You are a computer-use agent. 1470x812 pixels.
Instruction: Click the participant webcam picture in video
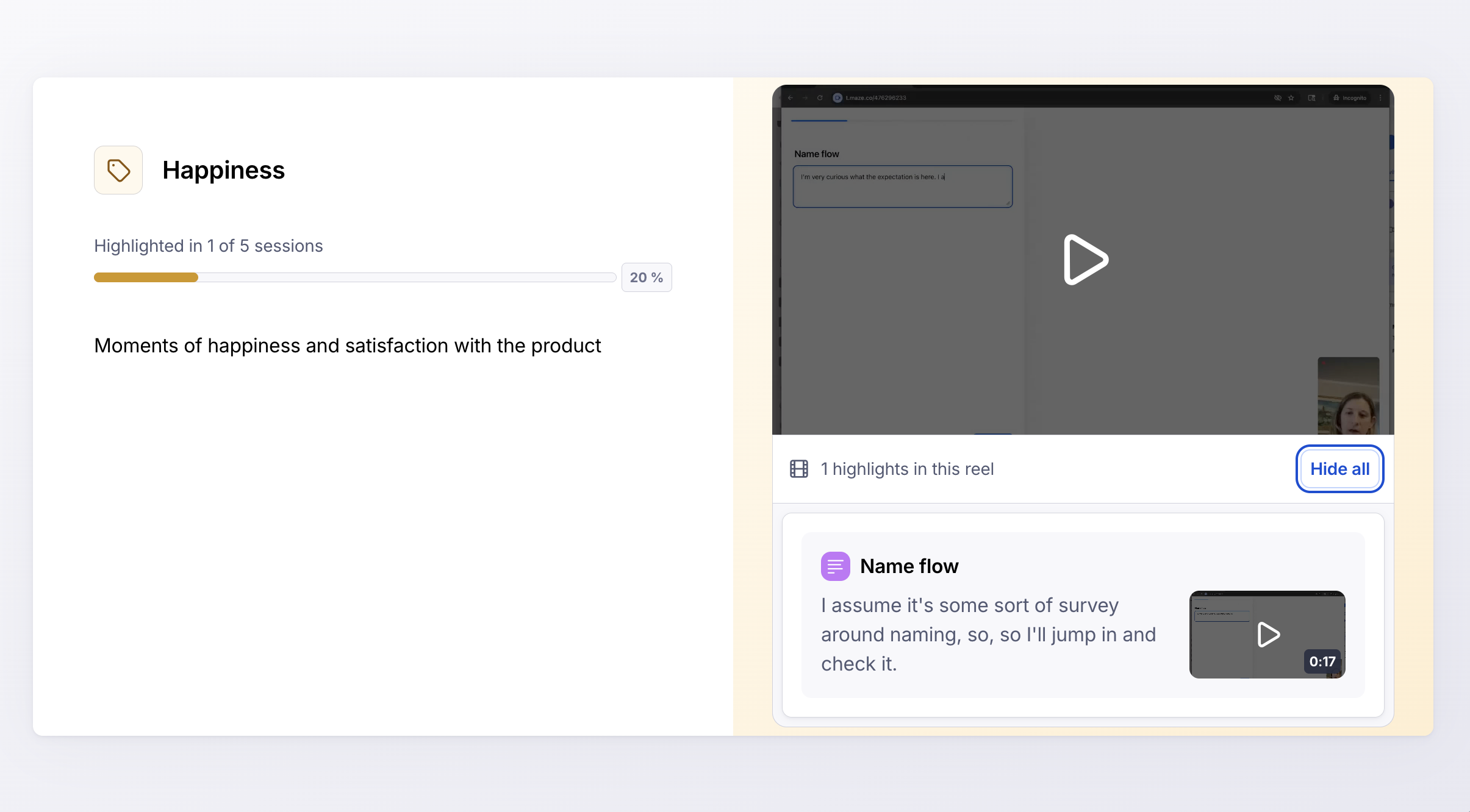[1348, 396]
